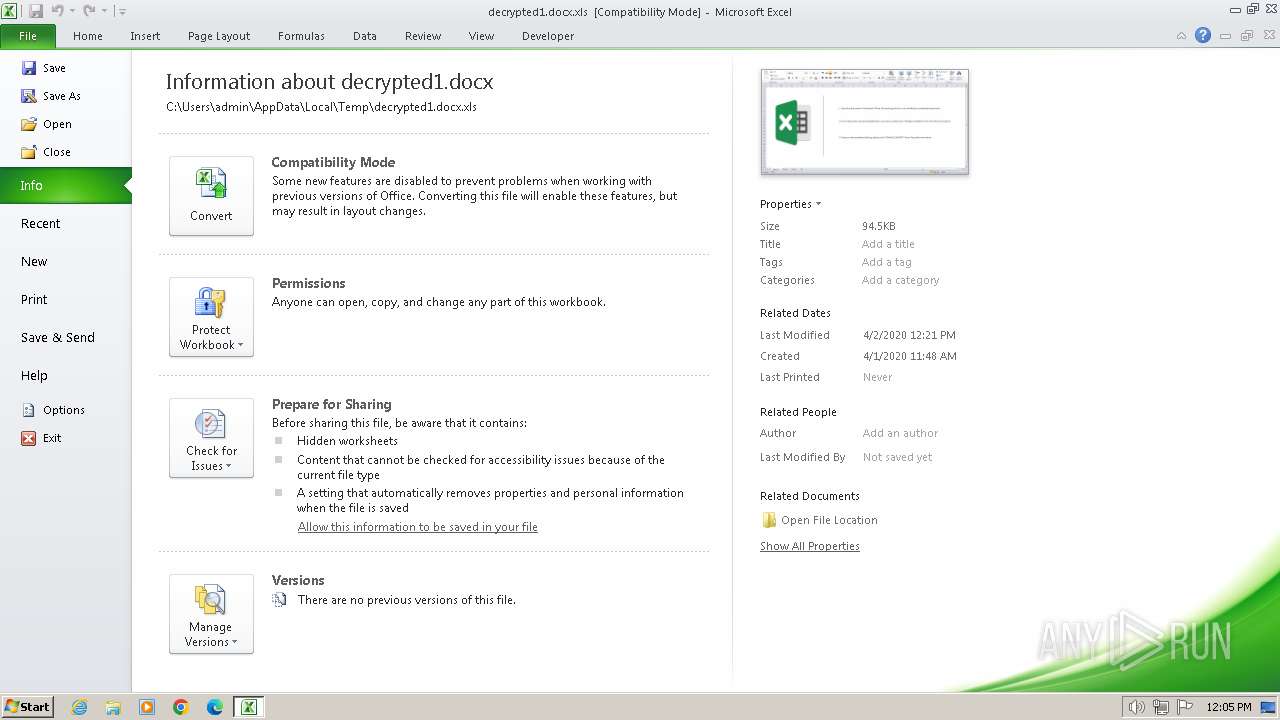
Task: Choose Save As in the backstage menu
Action: point(51,96)
